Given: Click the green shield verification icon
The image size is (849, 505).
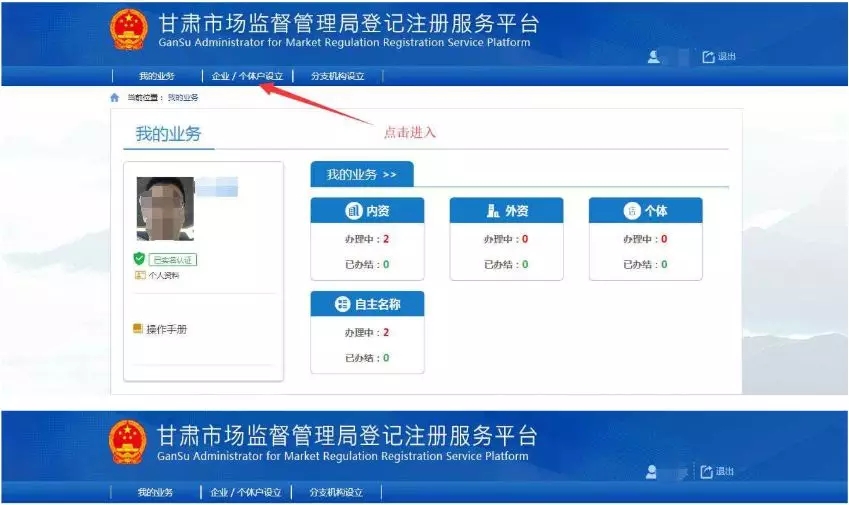Looking at the screenshot, I should point(139,259).
